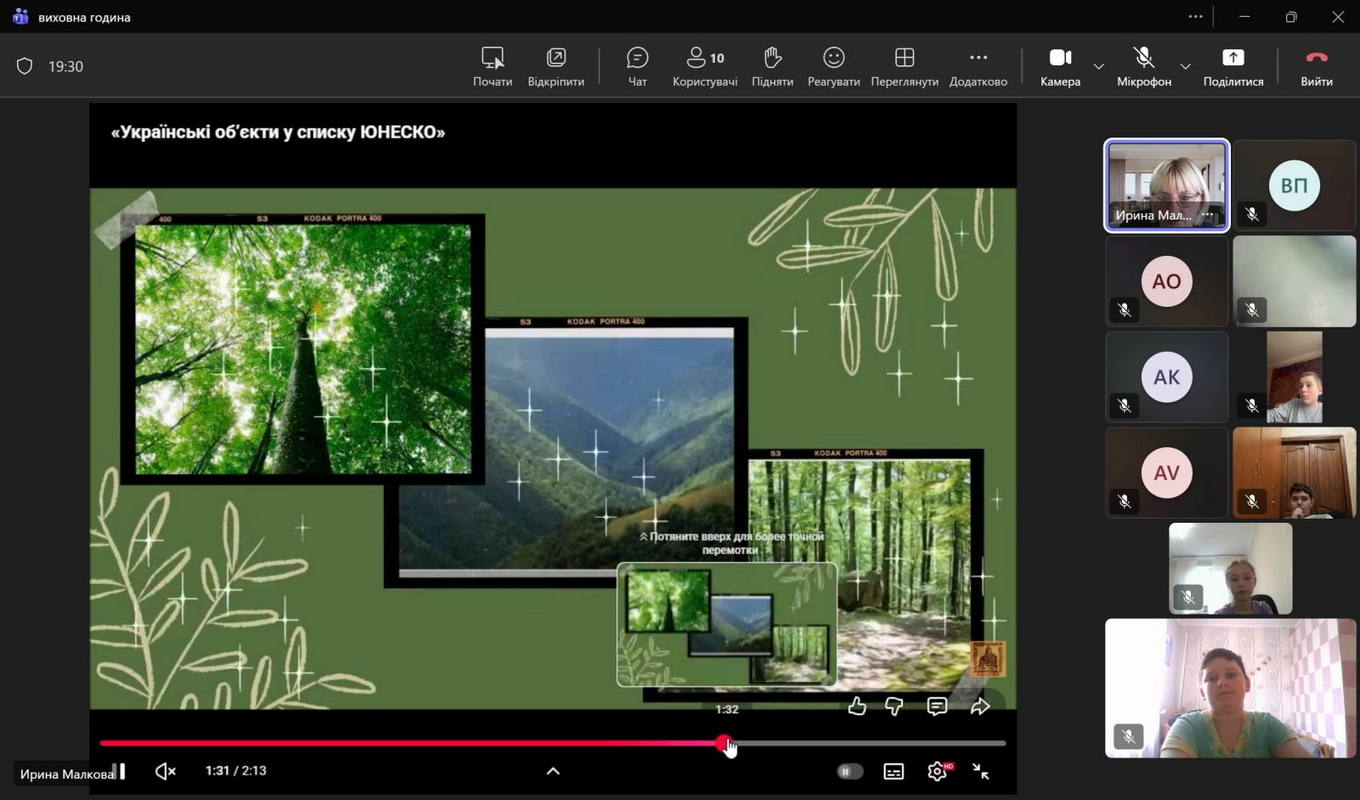Click the red video progress bar
1360x800 pixels.
400,743
